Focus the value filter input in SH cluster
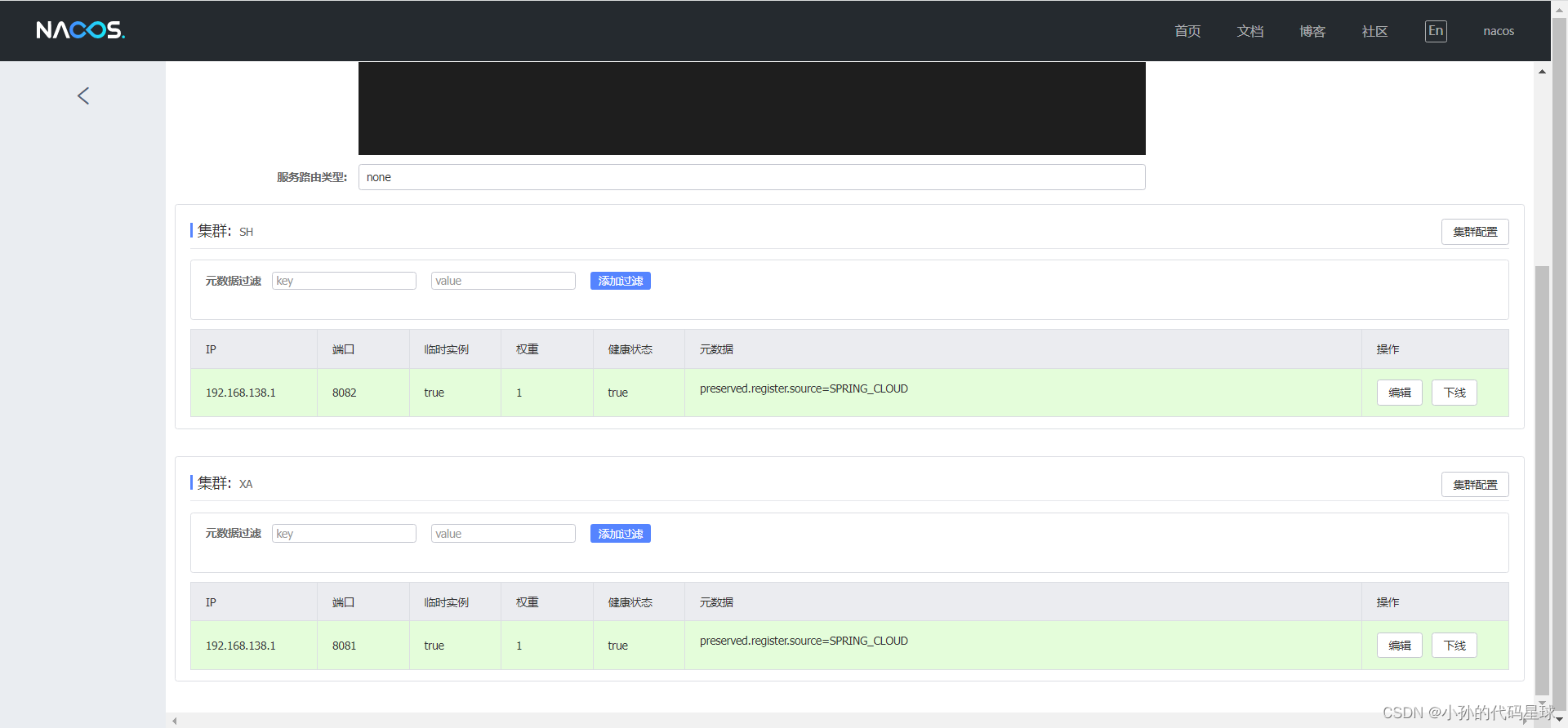The height and width of the screenshot is (728, 1568). point(503,281)
